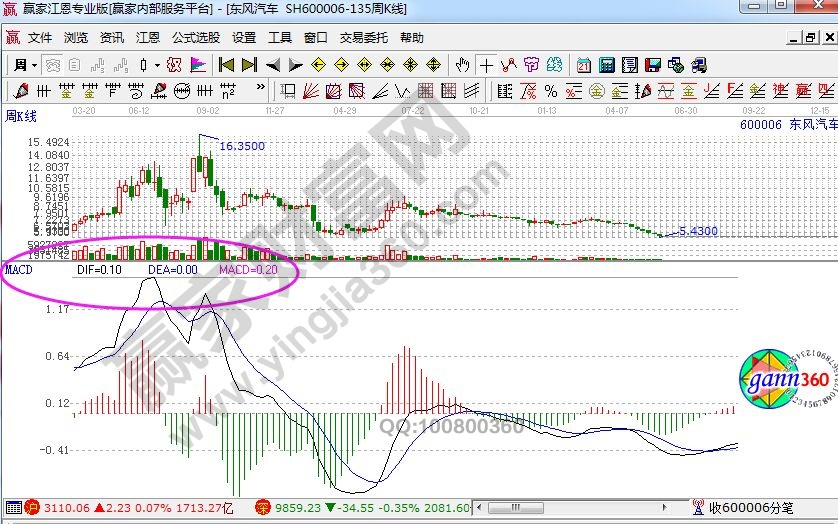Open the 权 price-adjustment tool
838x524 pixels.
[174, 65]
